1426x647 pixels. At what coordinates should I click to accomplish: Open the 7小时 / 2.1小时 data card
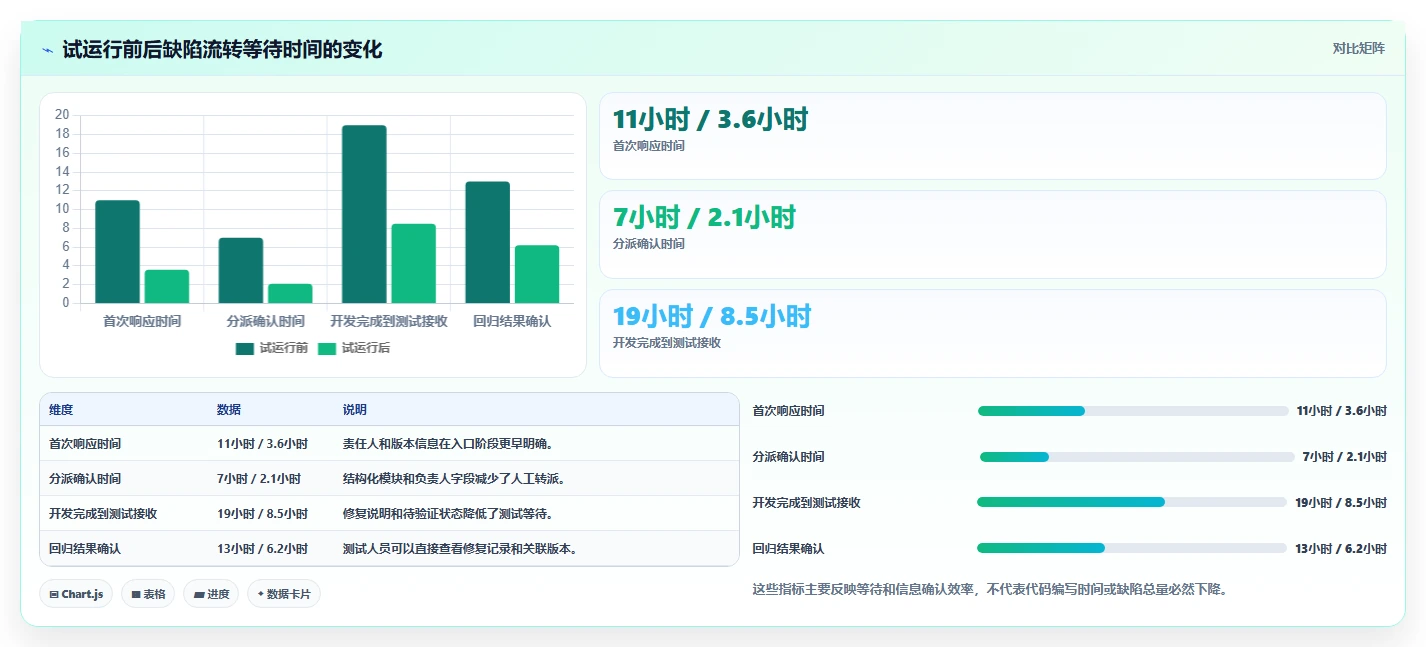tap(992, 234)
